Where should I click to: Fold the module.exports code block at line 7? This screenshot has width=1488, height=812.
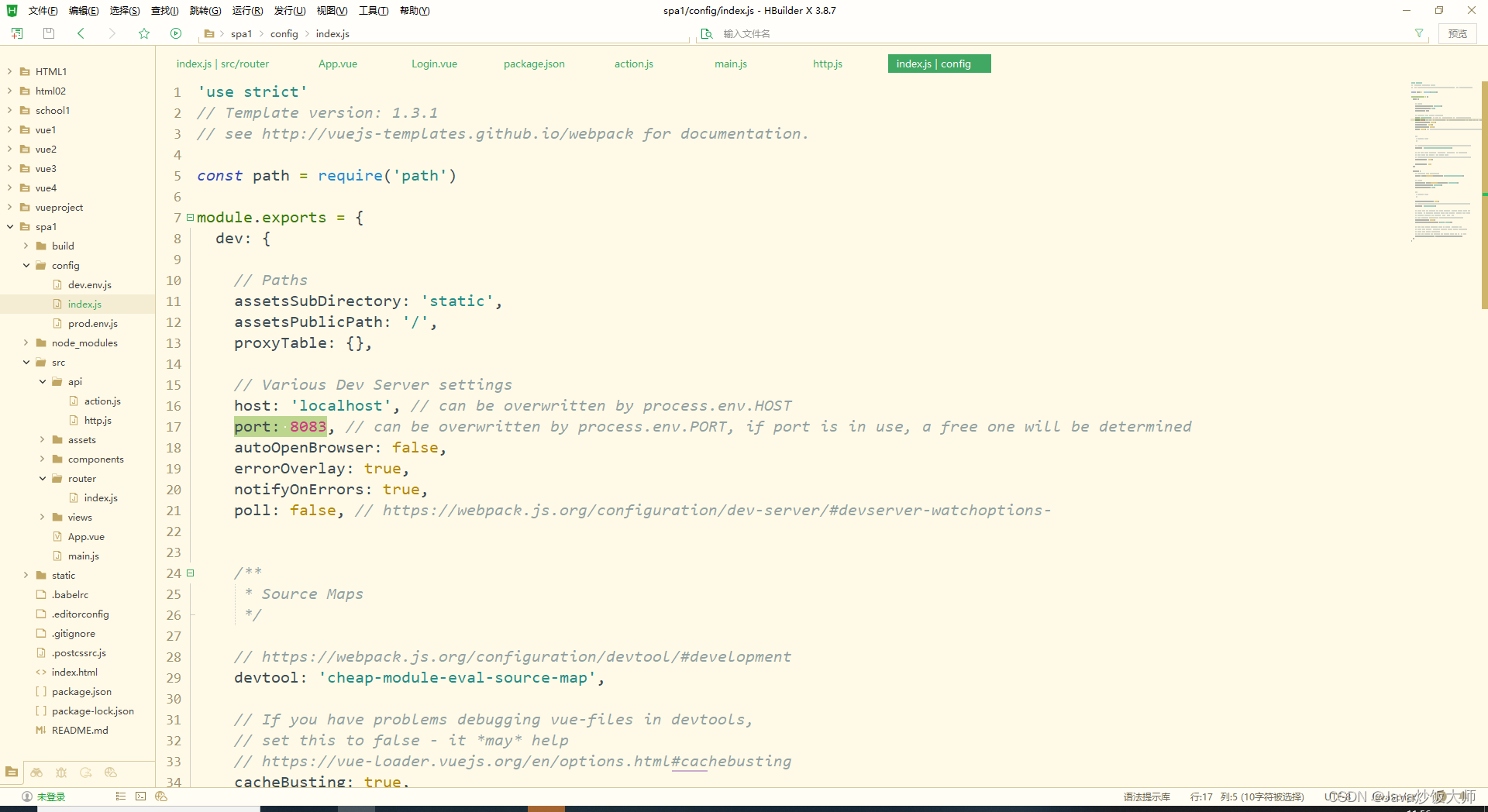pos(190,217)
